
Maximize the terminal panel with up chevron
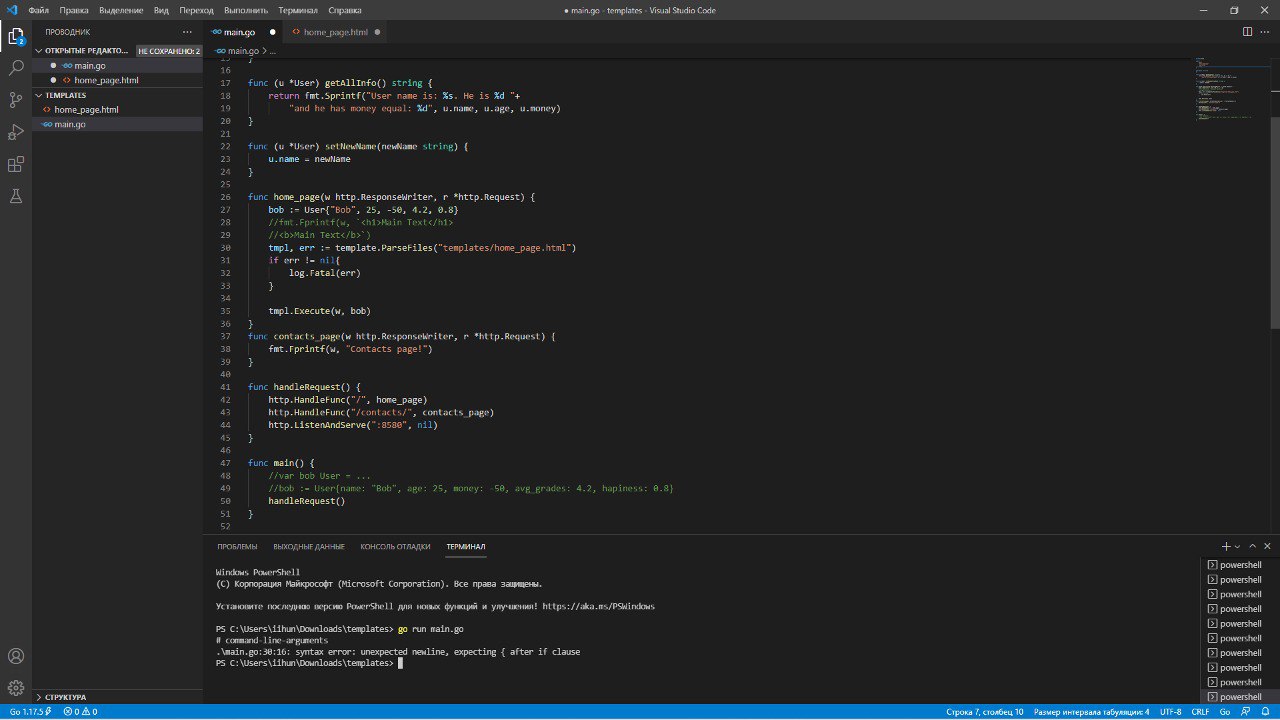point(1252,546)
